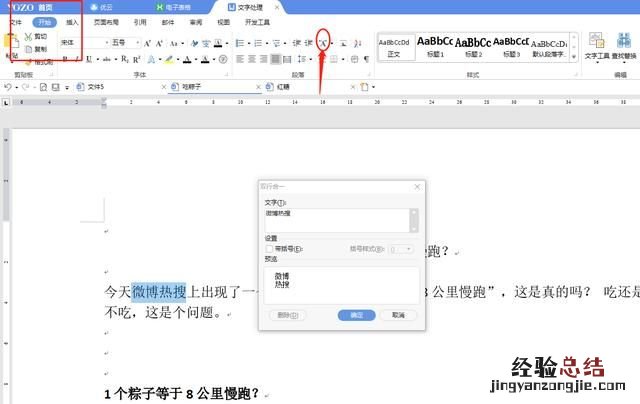640x404 pixels.
Task: Click the align left icon
Action: pos(240,59)
